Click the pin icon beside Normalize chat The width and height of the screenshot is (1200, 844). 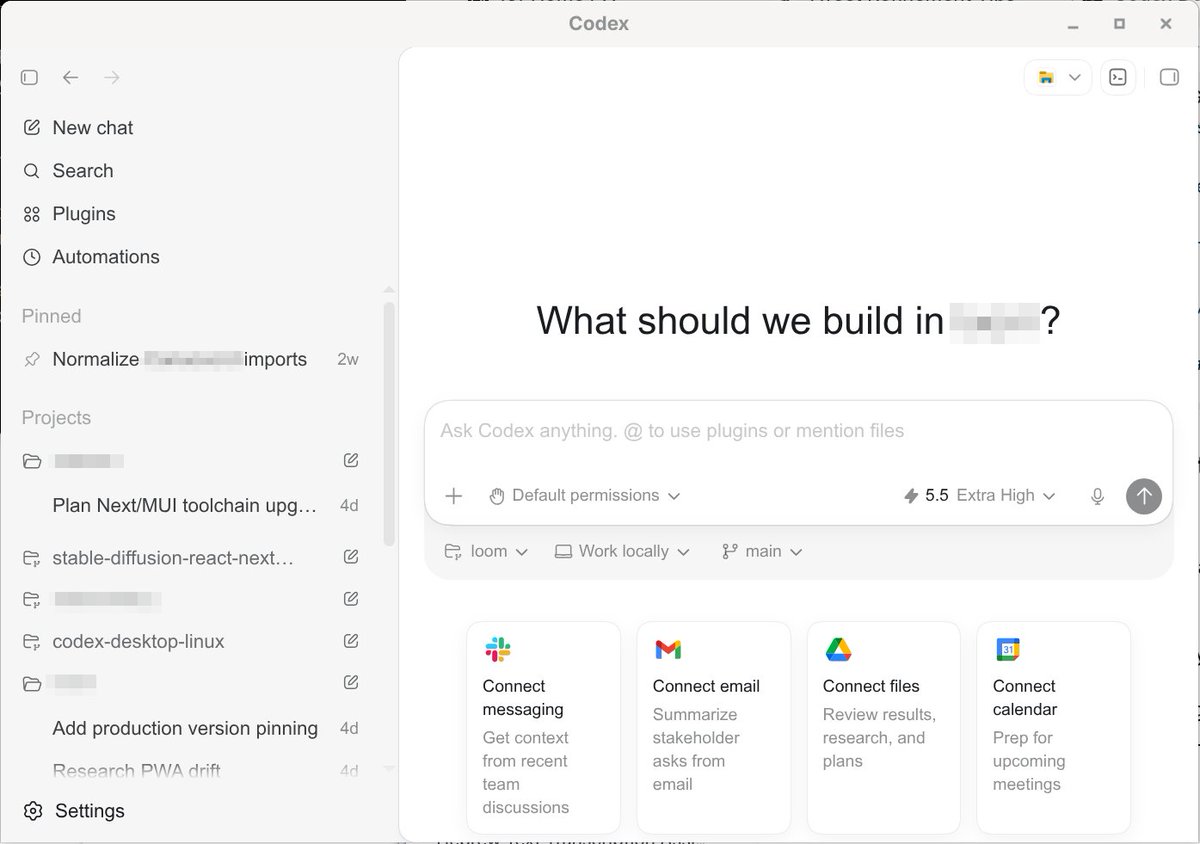click(32, 359)
